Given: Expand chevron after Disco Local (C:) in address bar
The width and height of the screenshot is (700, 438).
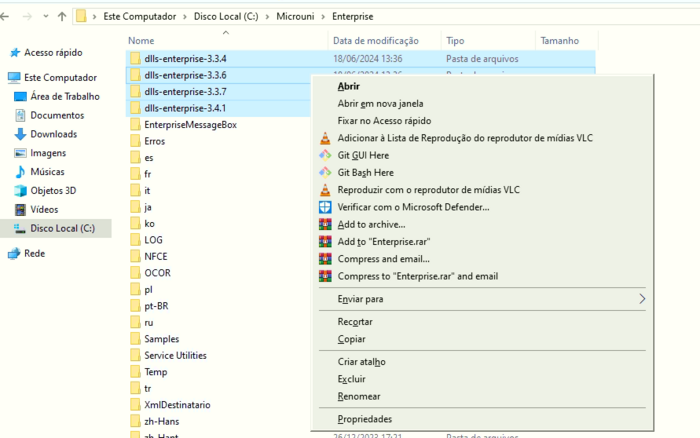Looking at the screenshot, I should (x=267, y=17).
